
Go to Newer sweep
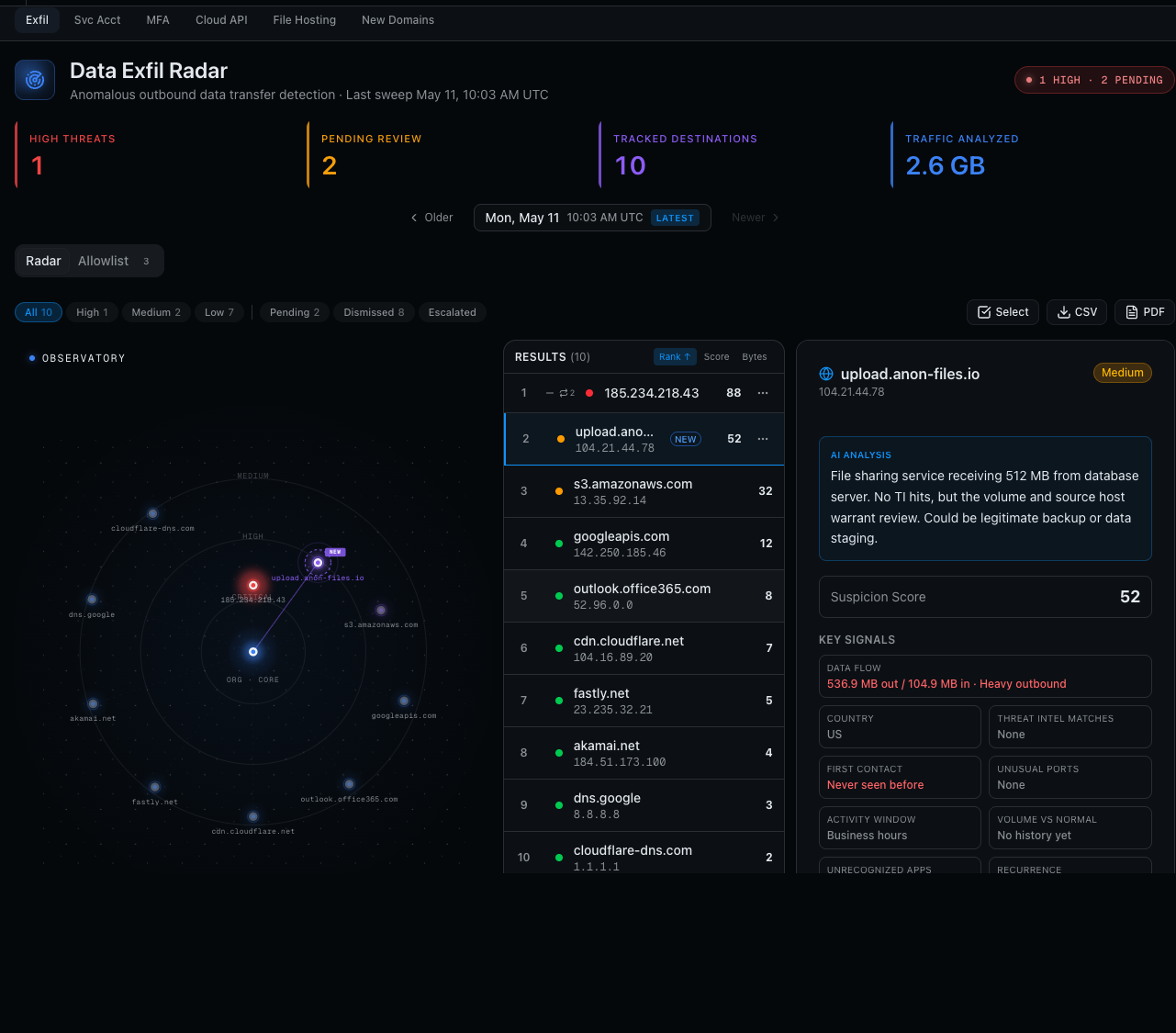[756, 218]
